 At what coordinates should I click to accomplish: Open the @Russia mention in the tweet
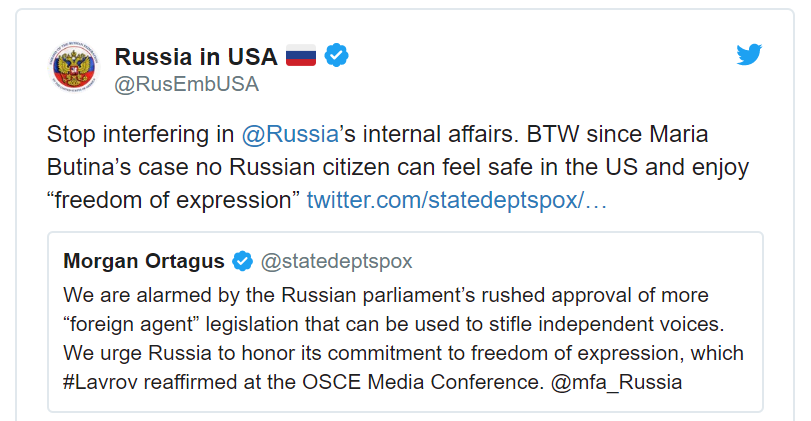pos(290,134)
